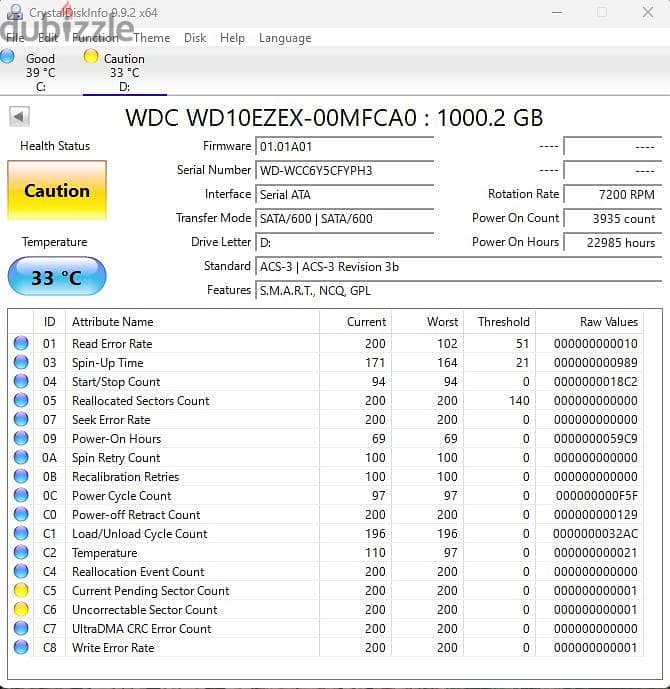
Task: Click the Threshold column header
Action: (500, 322)
